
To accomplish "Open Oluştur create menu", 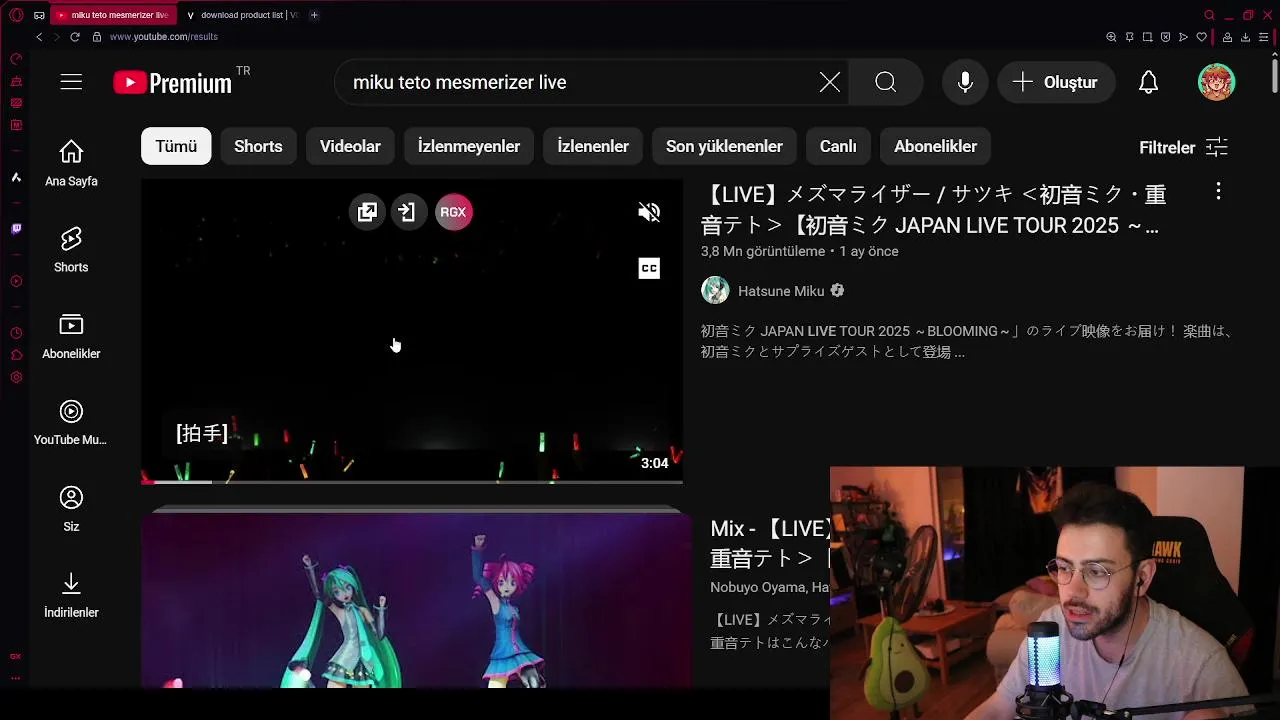I will pos(1056,82).
